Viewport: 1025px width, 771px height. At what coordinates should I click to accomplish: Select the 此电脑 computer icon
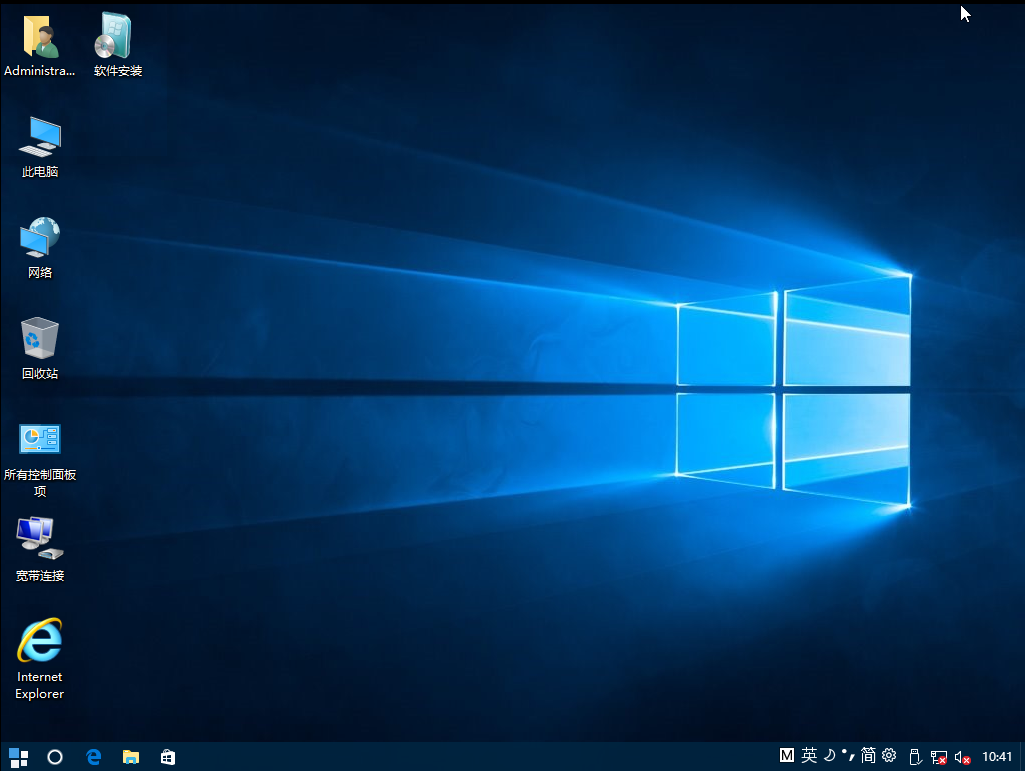coord(40,137)
